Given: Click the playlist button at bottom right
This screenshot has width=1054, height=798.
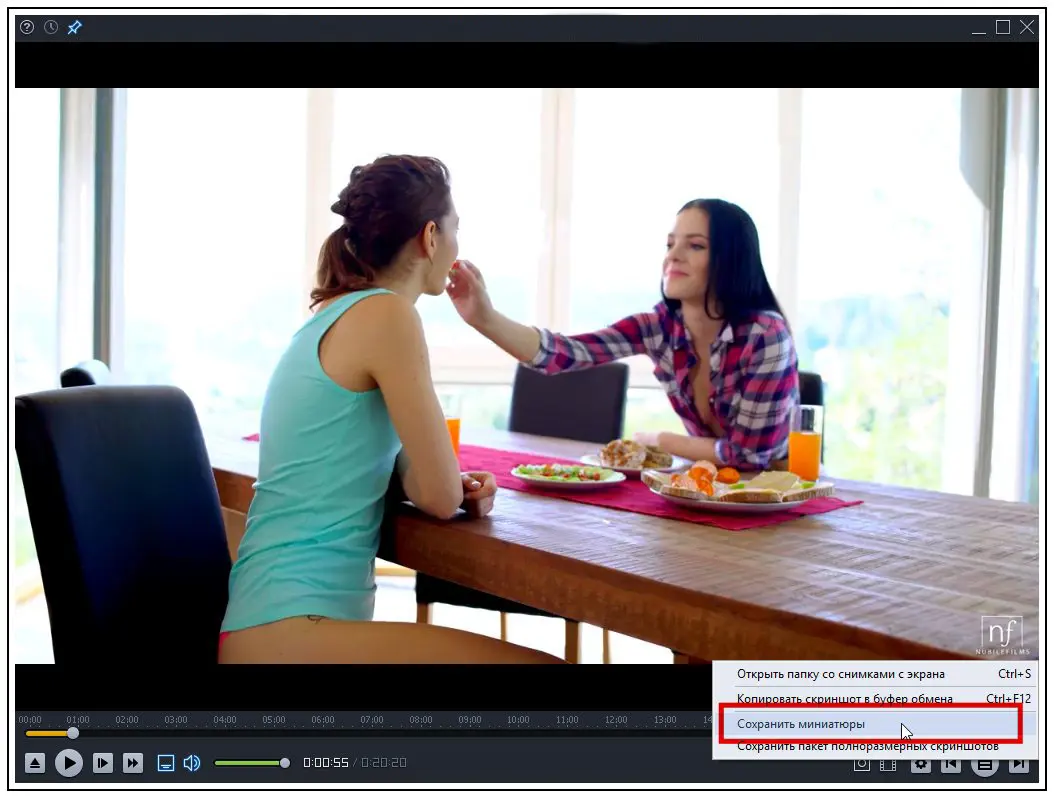Looking at the screenshot, I should (x=985, y=765).
